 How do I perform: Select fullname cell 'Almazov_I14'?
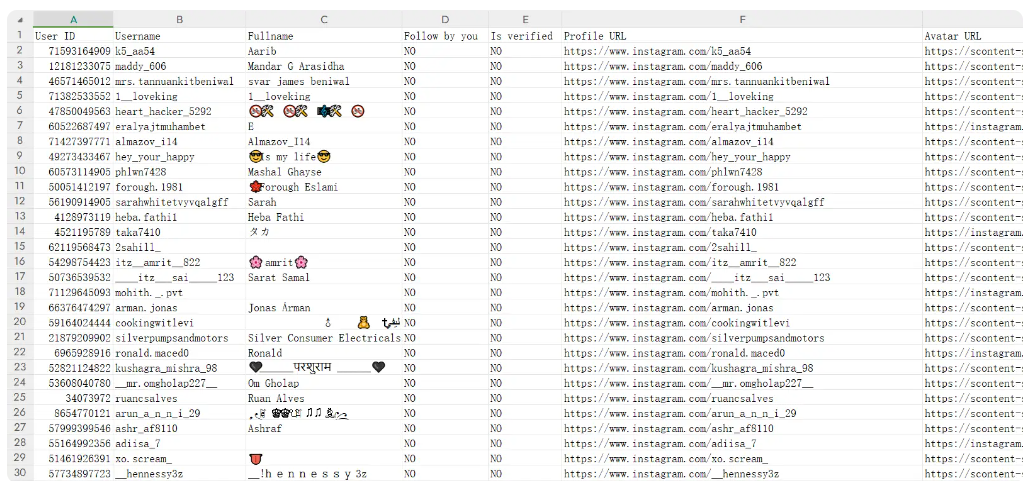click(324, 141)
